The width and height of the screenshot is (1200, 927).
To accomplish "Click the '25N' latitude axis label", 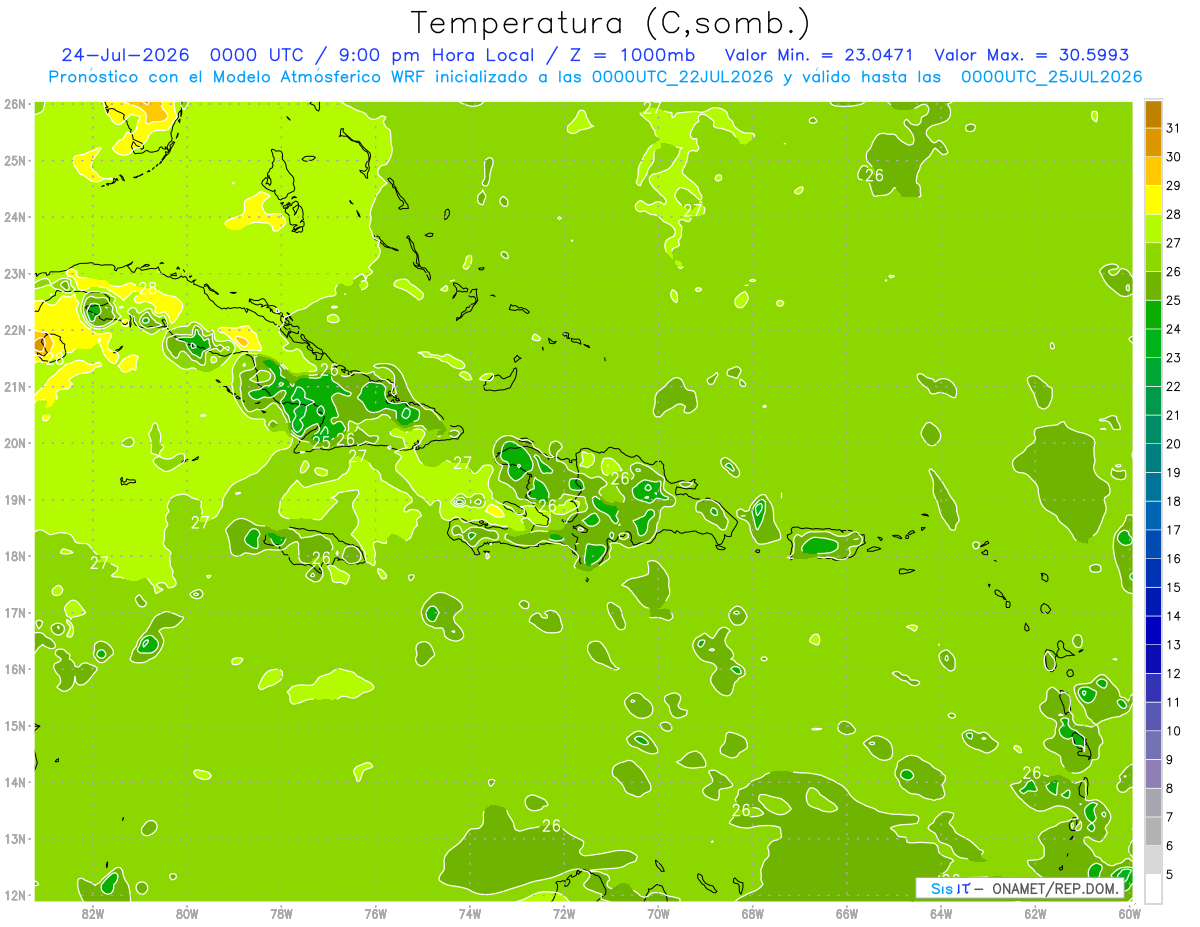I will [15, 160].
